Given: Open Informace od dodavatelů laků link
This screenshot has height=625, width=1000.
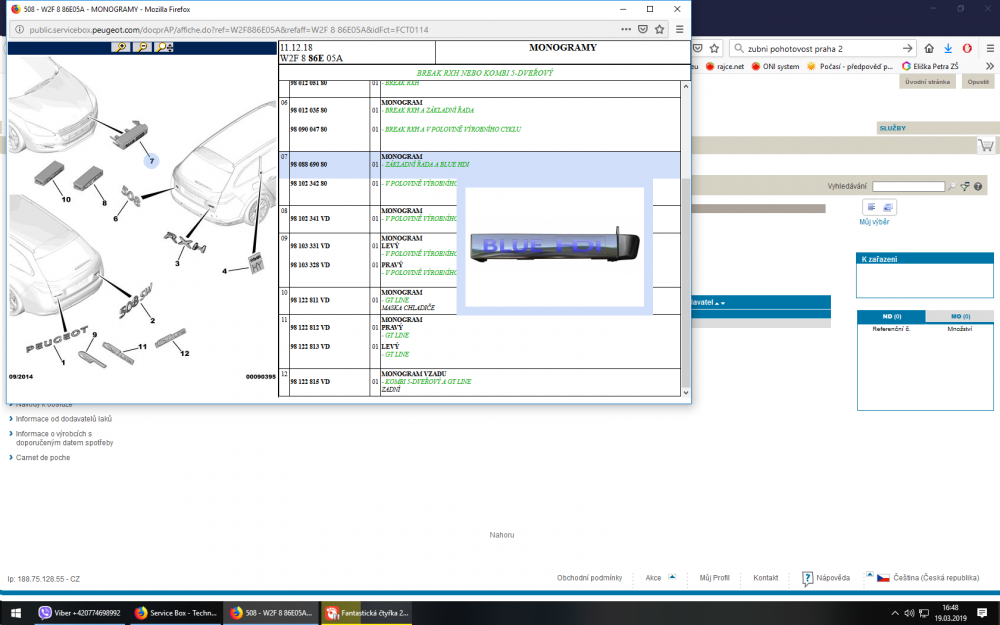Looking at the screenshot, I should [64, 419].
